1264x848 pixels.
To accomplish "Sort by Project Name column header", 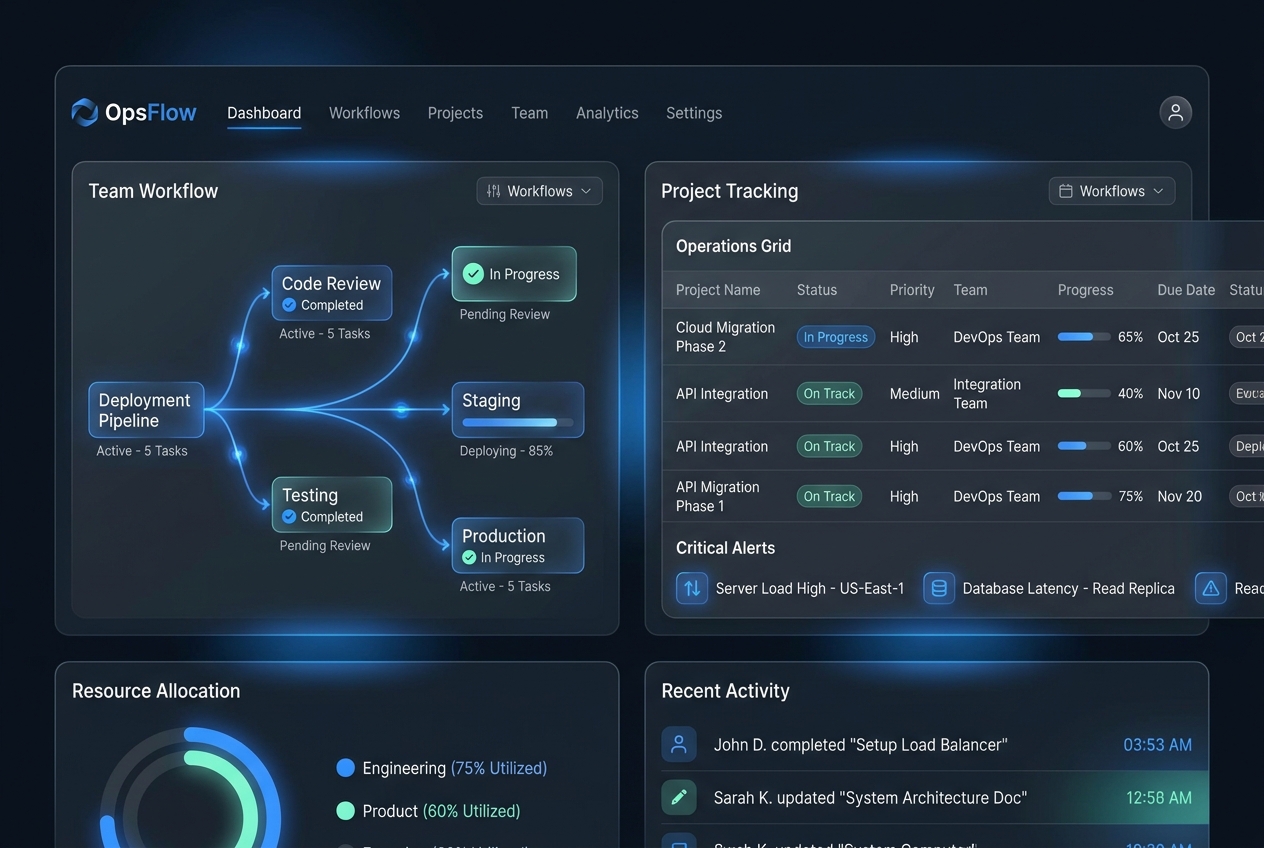I will (x=718, y=290).
